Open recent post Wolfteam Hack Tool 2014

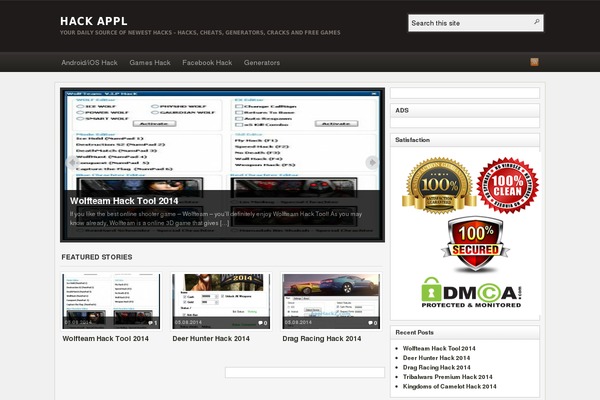(x=439, y=348)
